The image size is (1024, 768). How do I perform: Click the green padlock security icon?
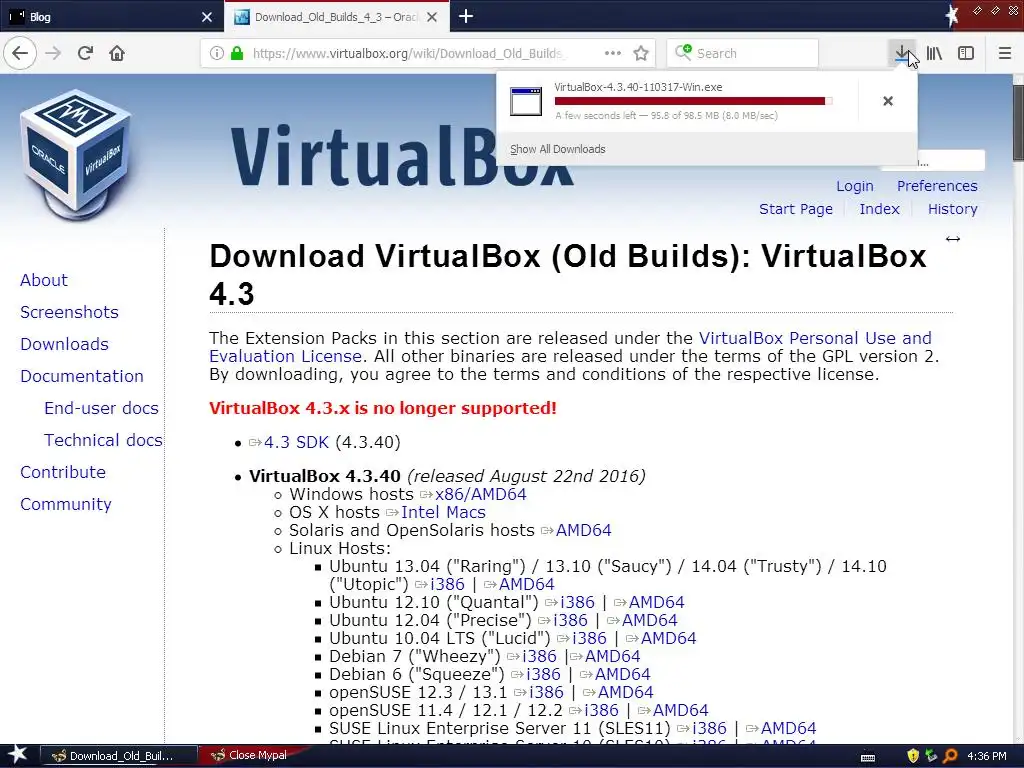click(237, 53)
